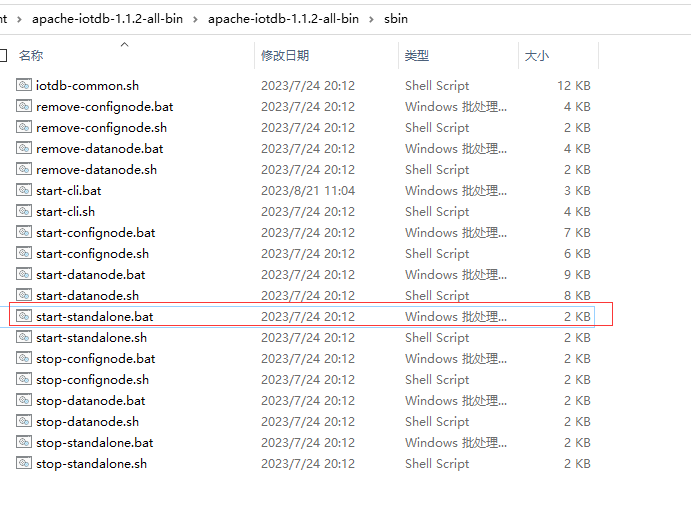Open the second apache-iotdb-1.1.2-all-bin breadcrumb
691x511 pixels.
tap(283, 19)
